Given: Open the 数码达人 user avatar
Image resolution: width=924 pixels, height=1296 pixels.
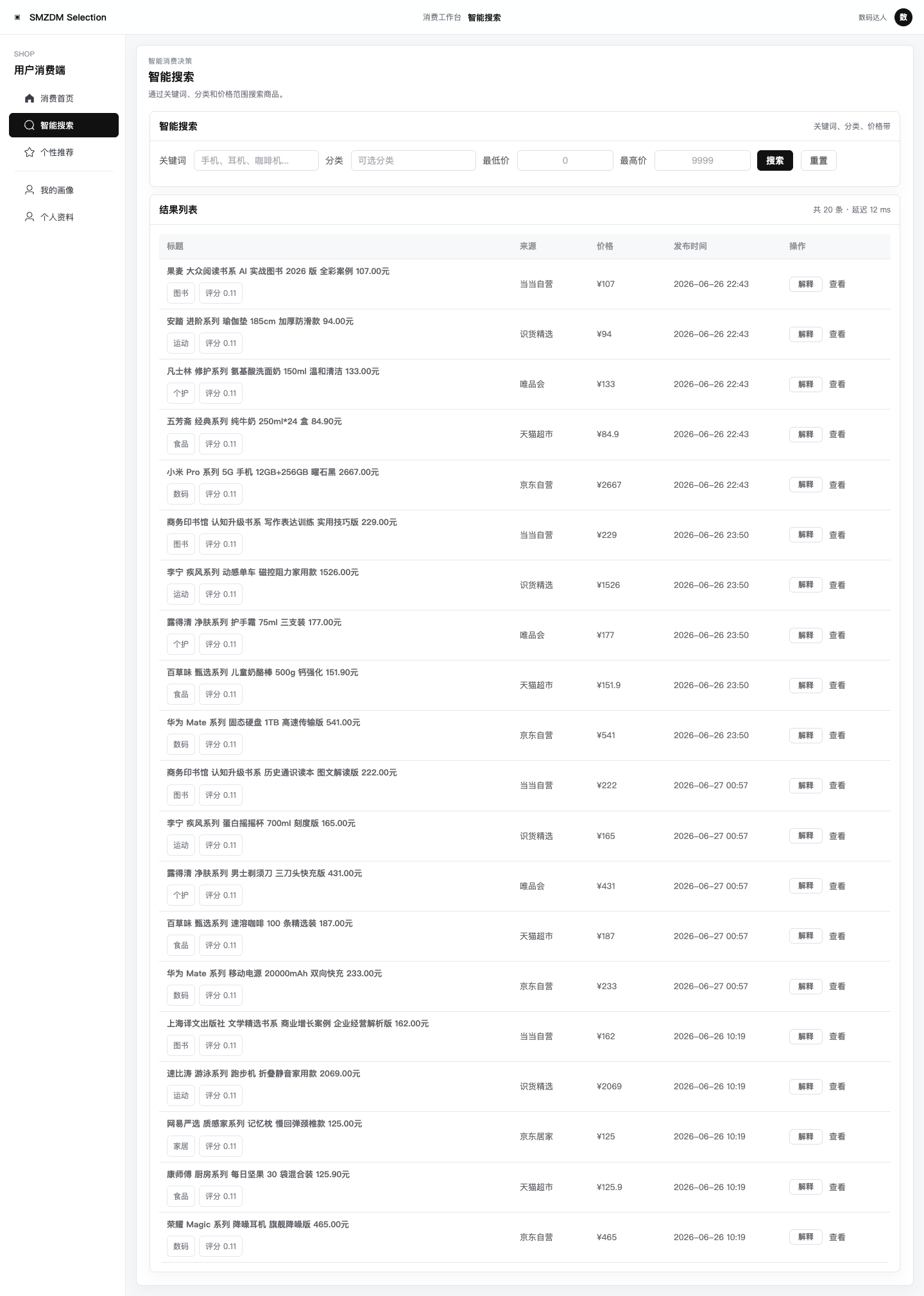Looking at the screenshot, I should click(903, 17).
